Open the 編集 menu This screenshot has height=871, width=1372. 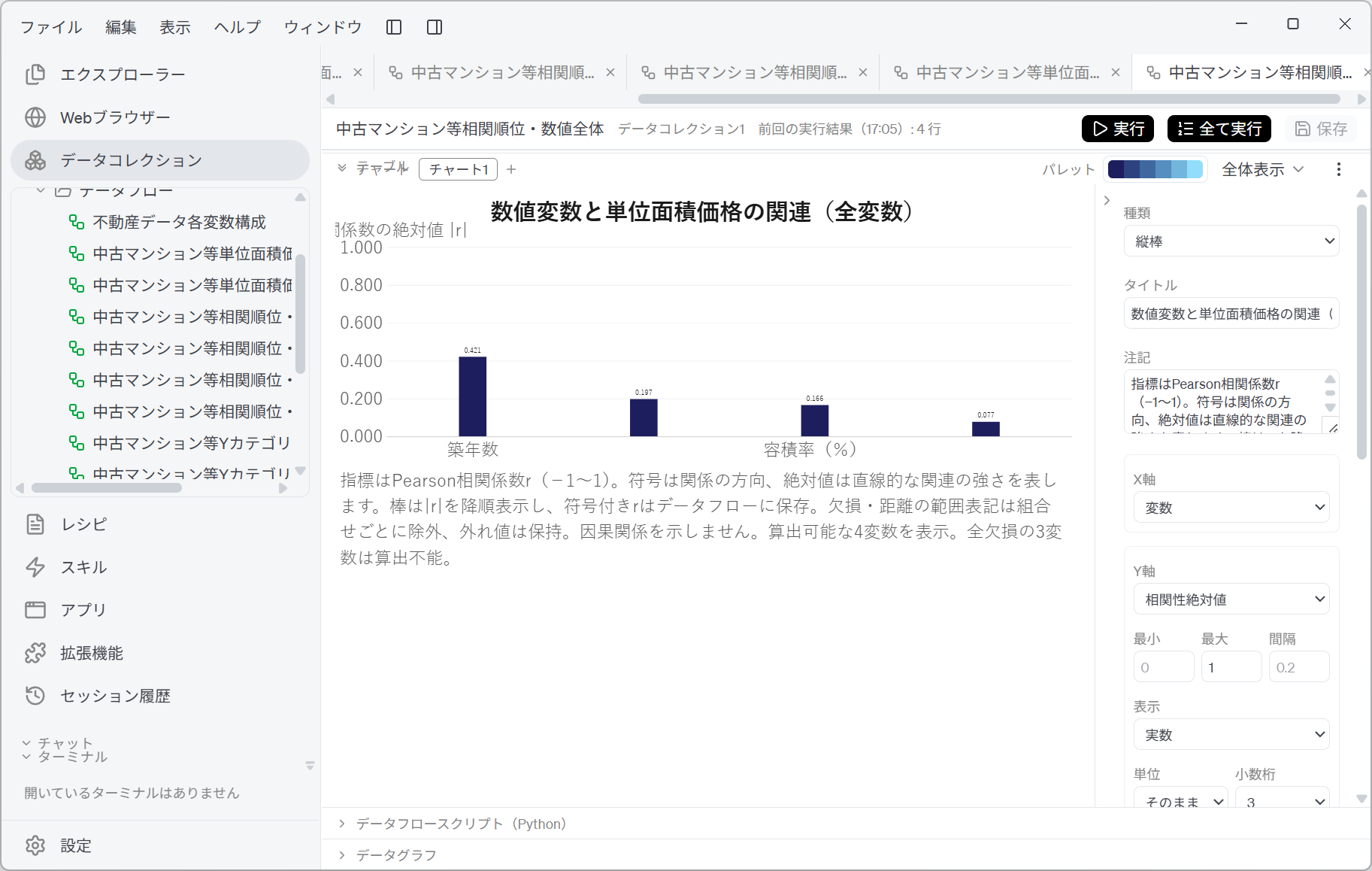tap(121, 27)
